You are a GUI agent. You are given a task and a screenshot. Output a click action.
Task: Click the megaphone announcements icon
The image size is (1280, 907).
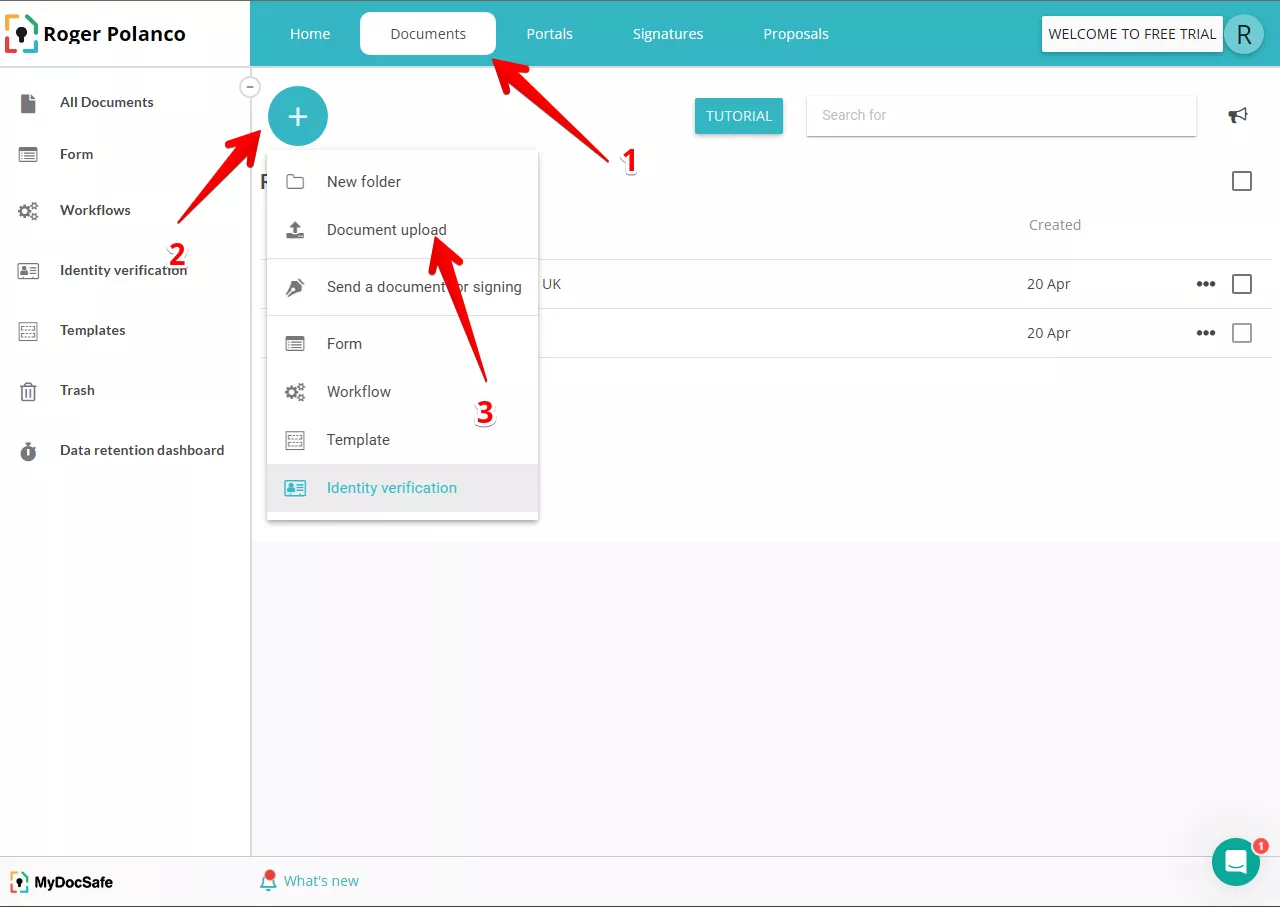coord(1238,115)
